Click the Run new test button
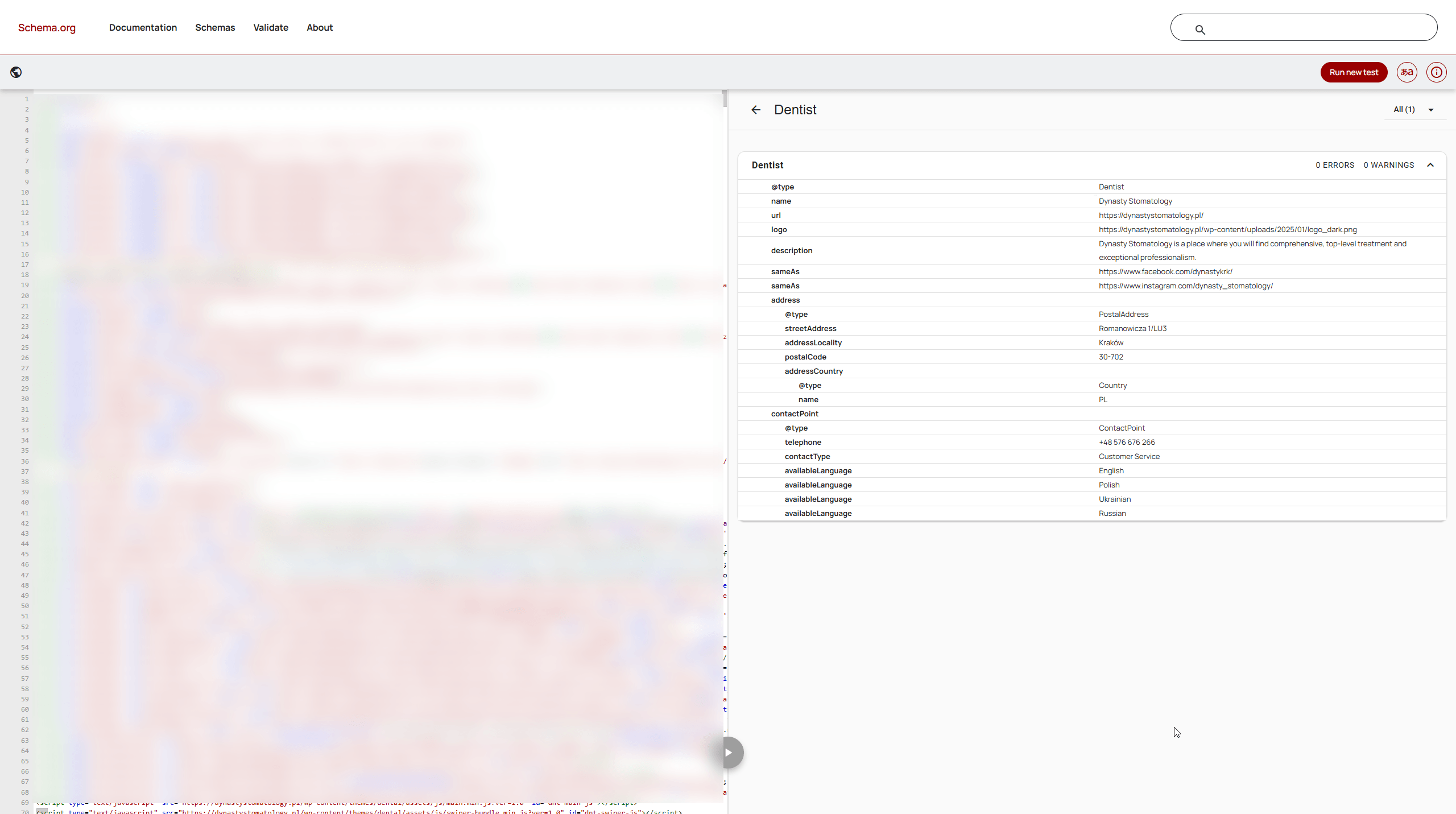Viewport: 1456px width, 814px height. point(1354,72)
